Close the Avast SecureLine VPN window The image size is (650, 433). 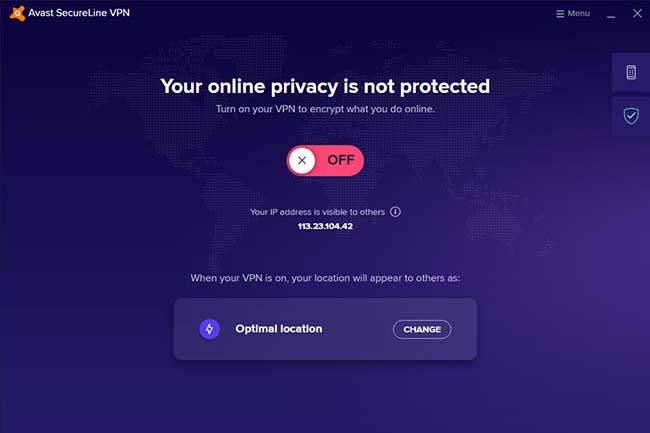[x=637, y=13]
